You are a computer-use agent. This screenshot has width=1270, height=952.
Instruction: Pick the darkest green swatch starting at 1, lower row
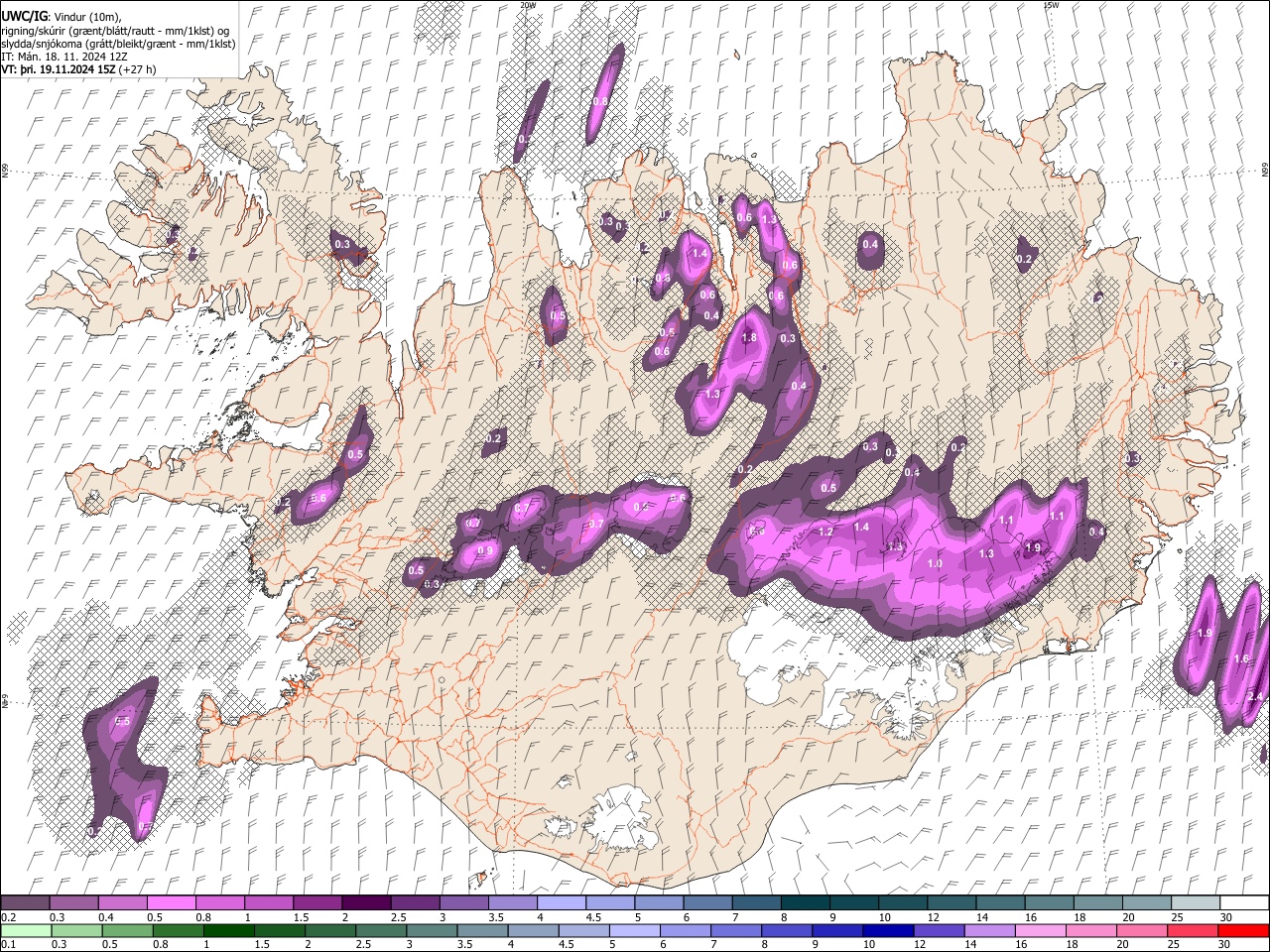click(x=229, y=931)
